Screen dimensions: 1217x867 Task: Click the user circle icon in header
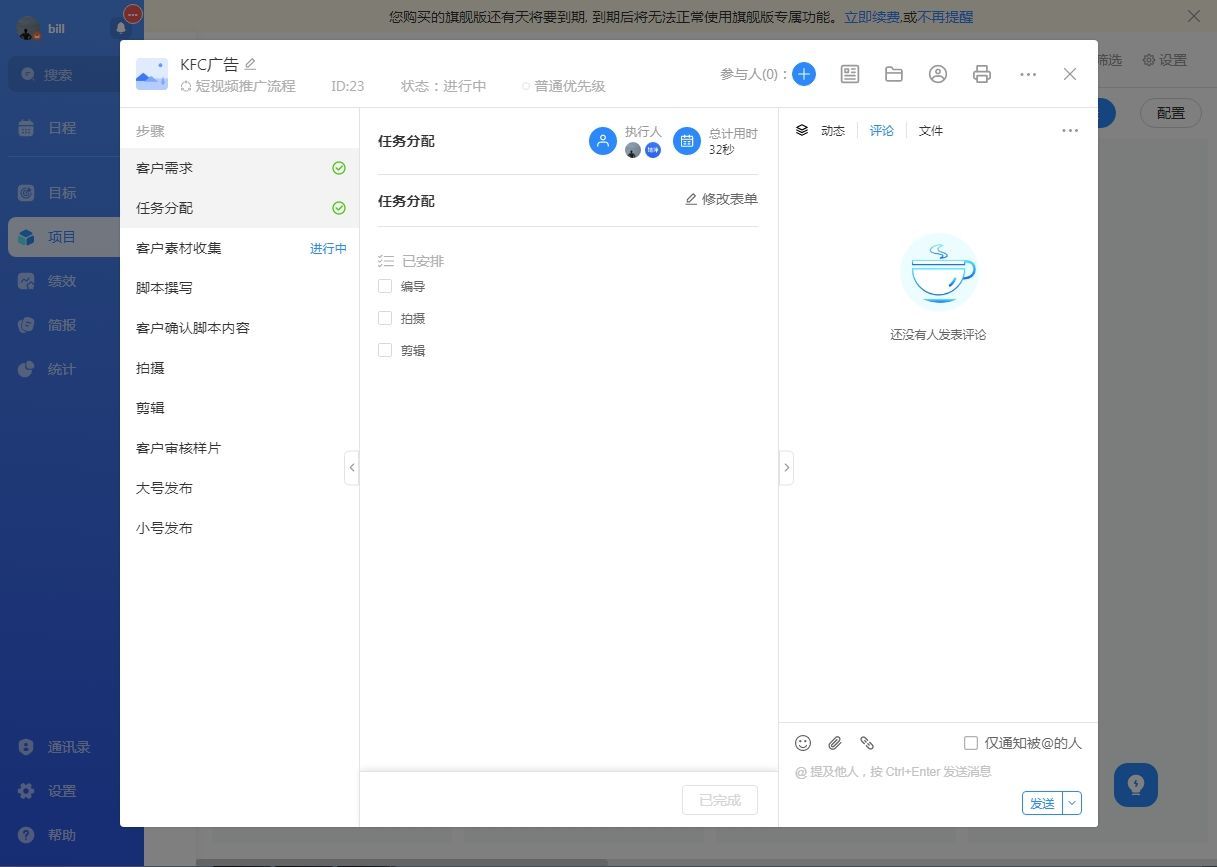(x=938, y=74)
